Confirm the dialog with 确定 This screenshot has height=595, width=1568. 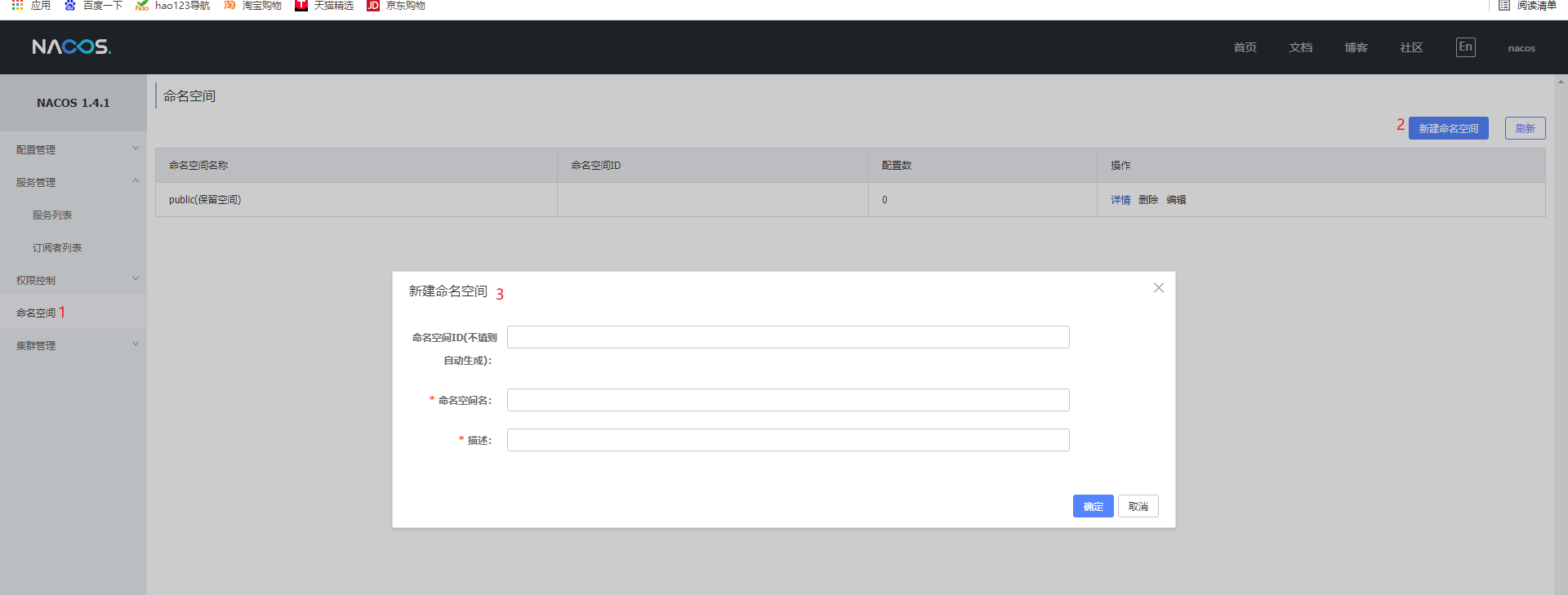pyautogui.click(x=1093, y=506)
